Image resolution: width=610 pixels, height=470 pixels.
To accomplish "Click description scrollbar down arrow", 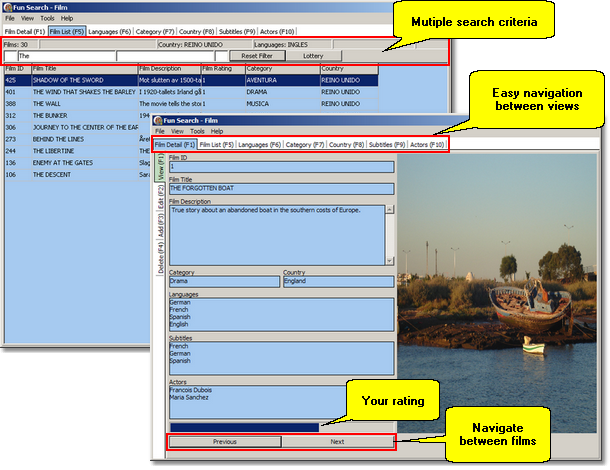I will click(389, 261).
